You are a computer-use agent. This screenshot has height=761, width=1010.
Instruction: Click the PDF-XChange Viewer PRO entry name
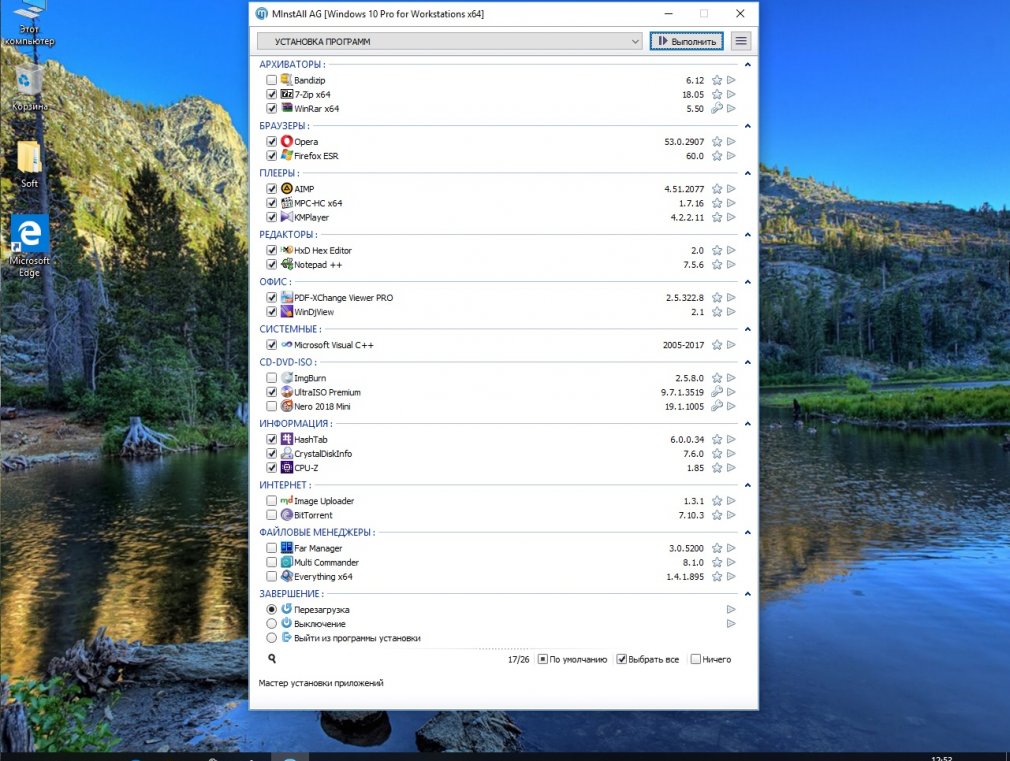pos(343,298)
